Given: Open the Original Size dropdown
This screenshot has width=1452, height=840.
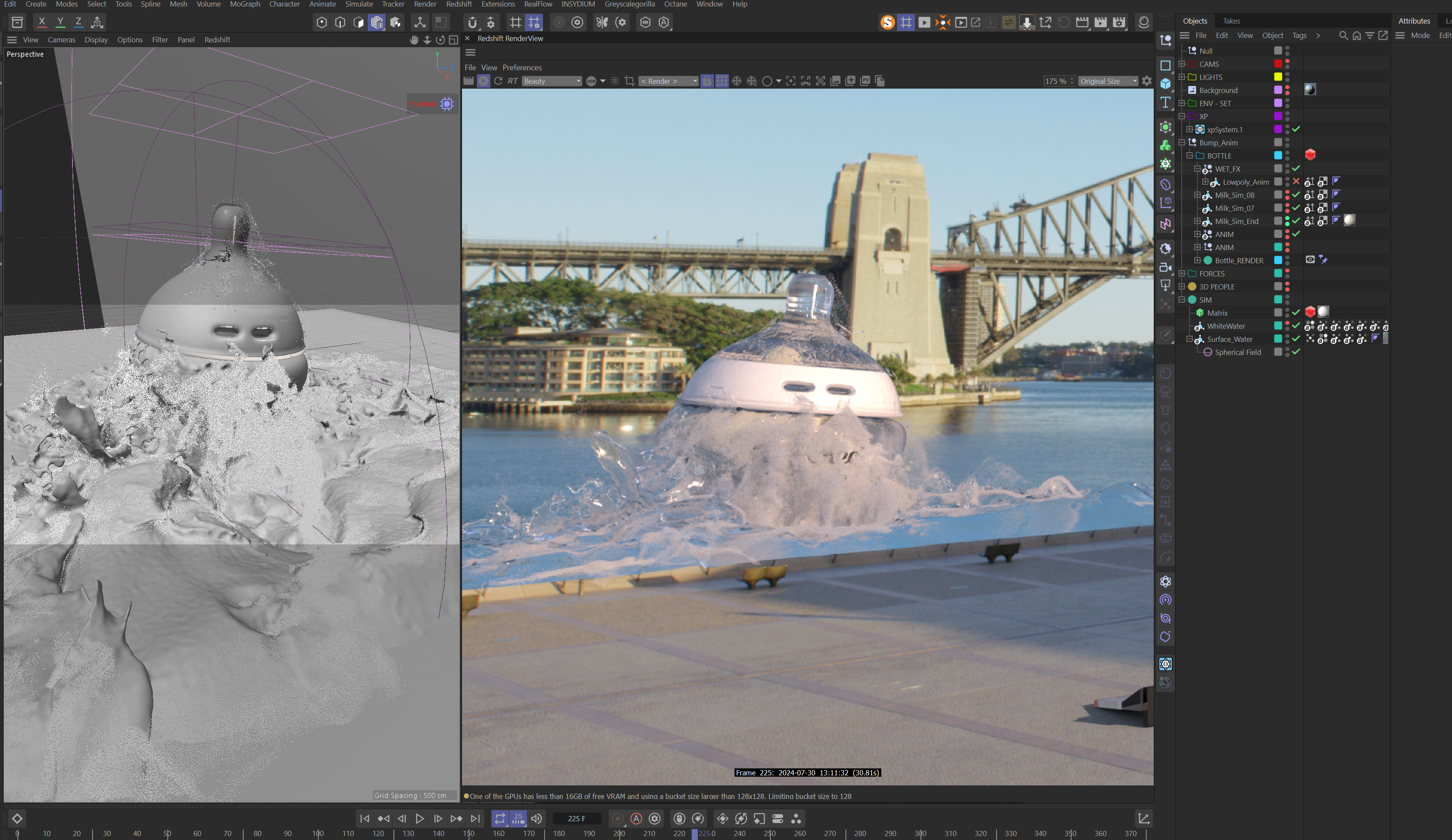Looking at the screenshot, I should (1108, 81).
